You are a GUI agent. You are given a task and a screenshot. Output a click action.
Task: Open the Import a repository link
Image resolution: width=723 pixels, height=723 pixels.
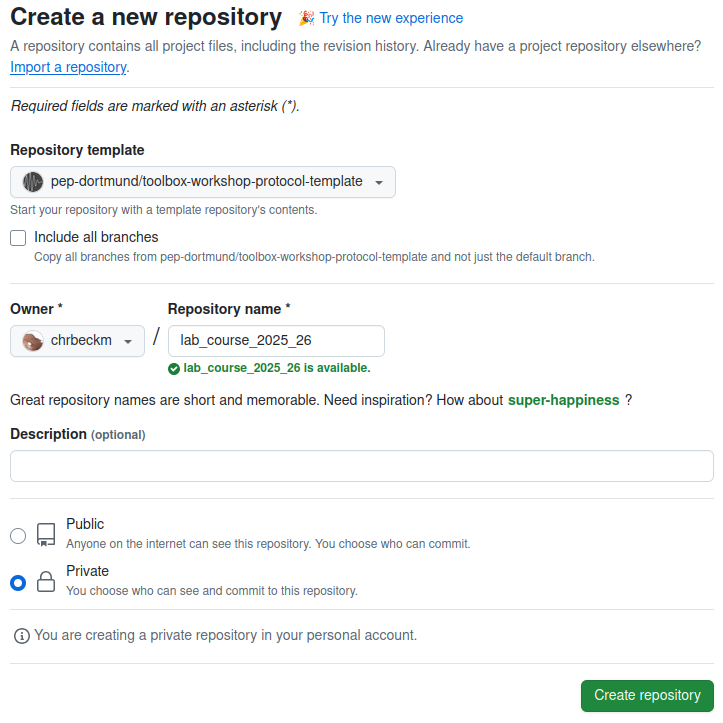point(68,67)
